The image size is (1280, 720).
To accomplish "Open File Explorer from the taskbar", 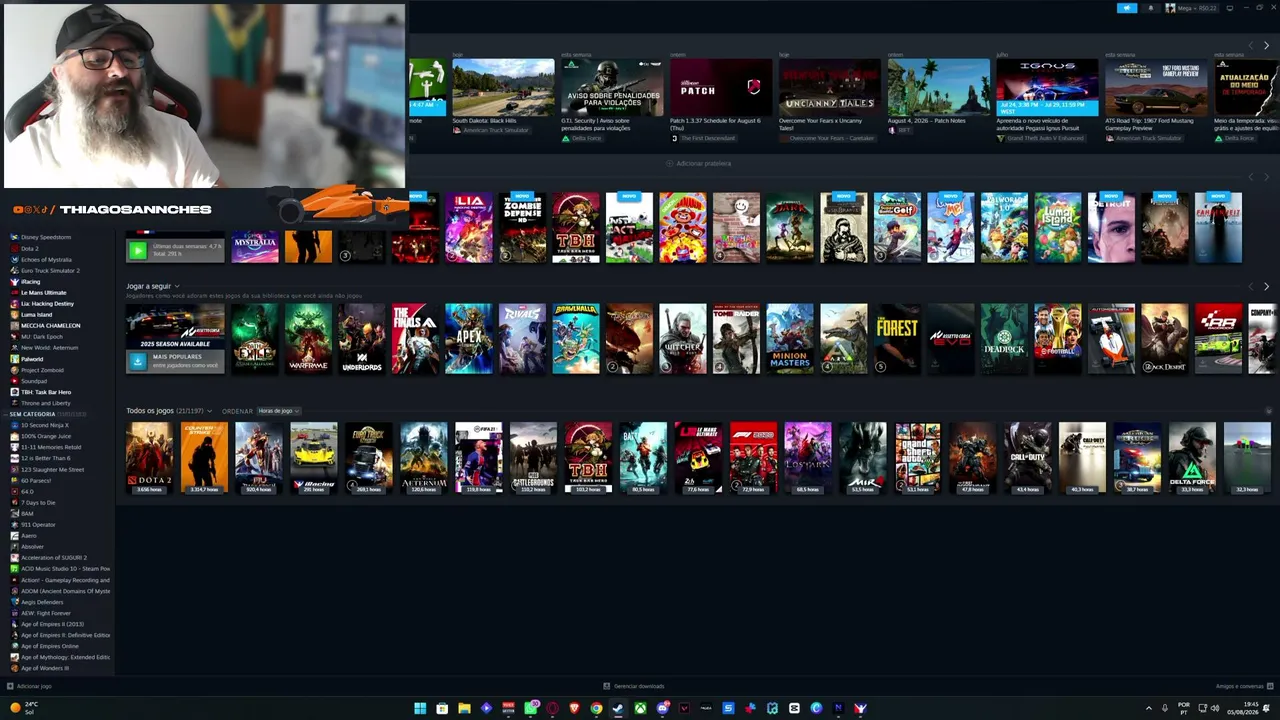I will [464, 708].
